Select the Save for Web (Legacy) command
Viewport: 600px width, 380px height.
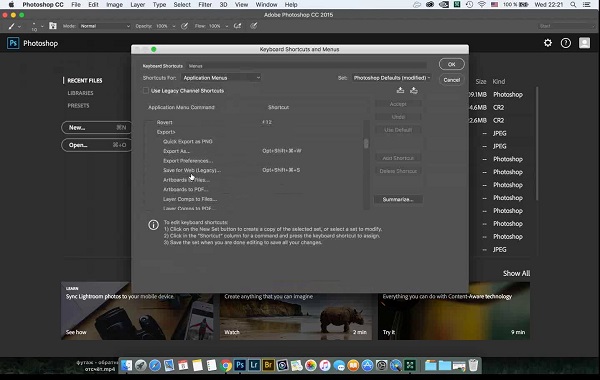(x=191, y=170)
